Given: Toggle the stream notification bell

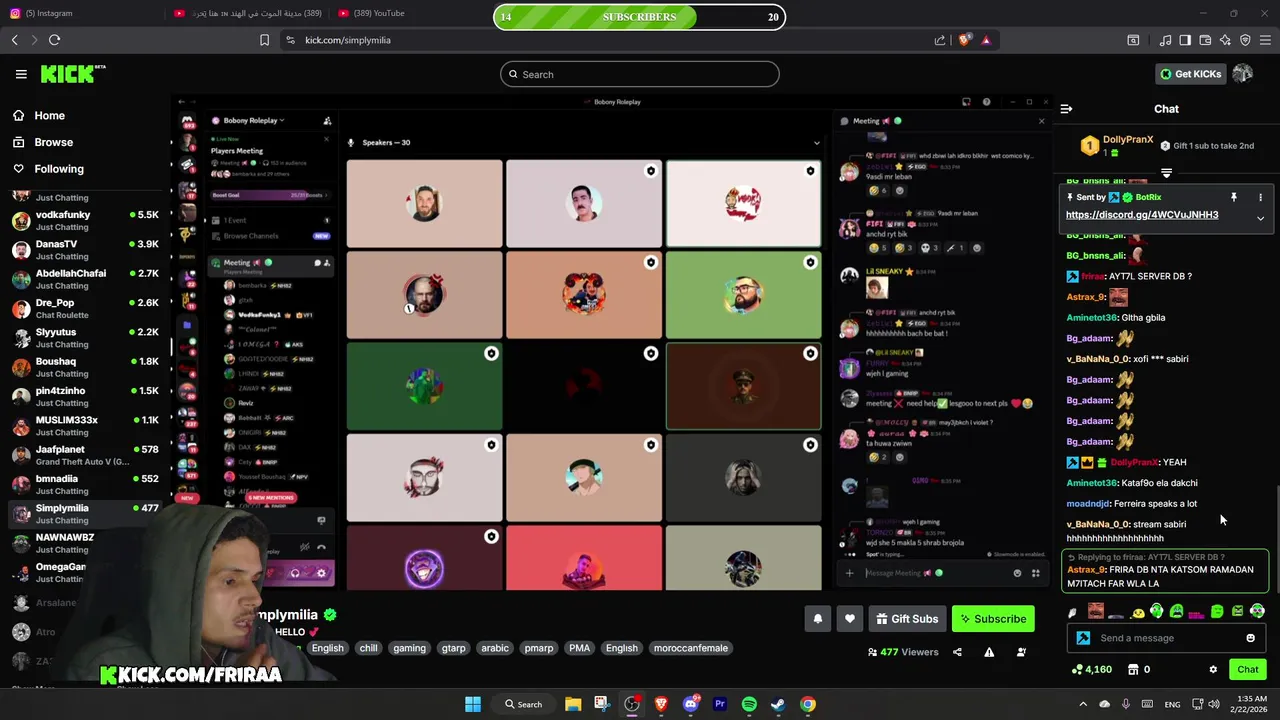Looking at the screenshot, I should click(x=817, y=619).
